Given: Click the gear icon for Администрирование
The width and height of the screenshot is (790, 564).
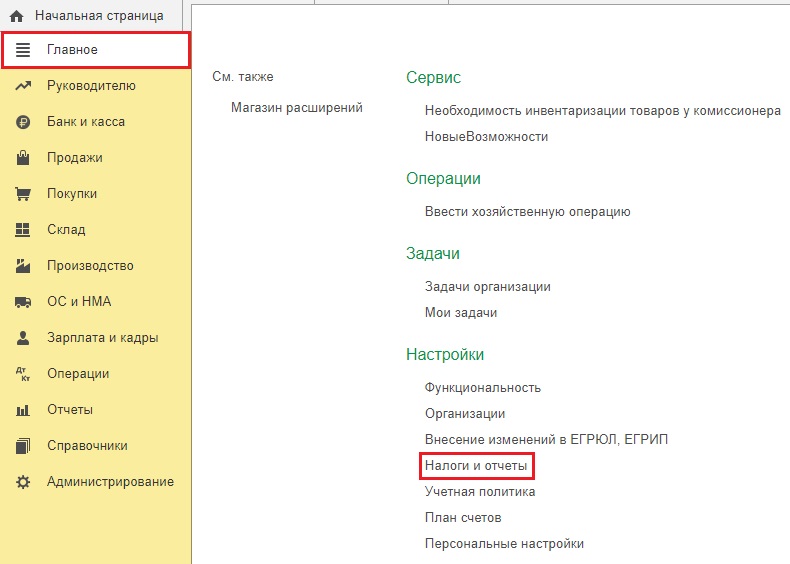Looking at the screenshot, I should coord(23,482).
